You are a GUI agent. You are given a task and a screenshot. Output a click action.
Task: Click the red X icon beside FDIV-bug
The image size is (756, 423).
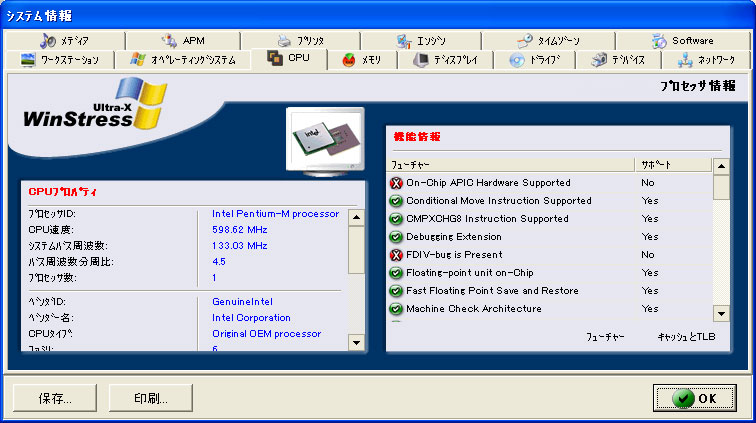(397, 255)
